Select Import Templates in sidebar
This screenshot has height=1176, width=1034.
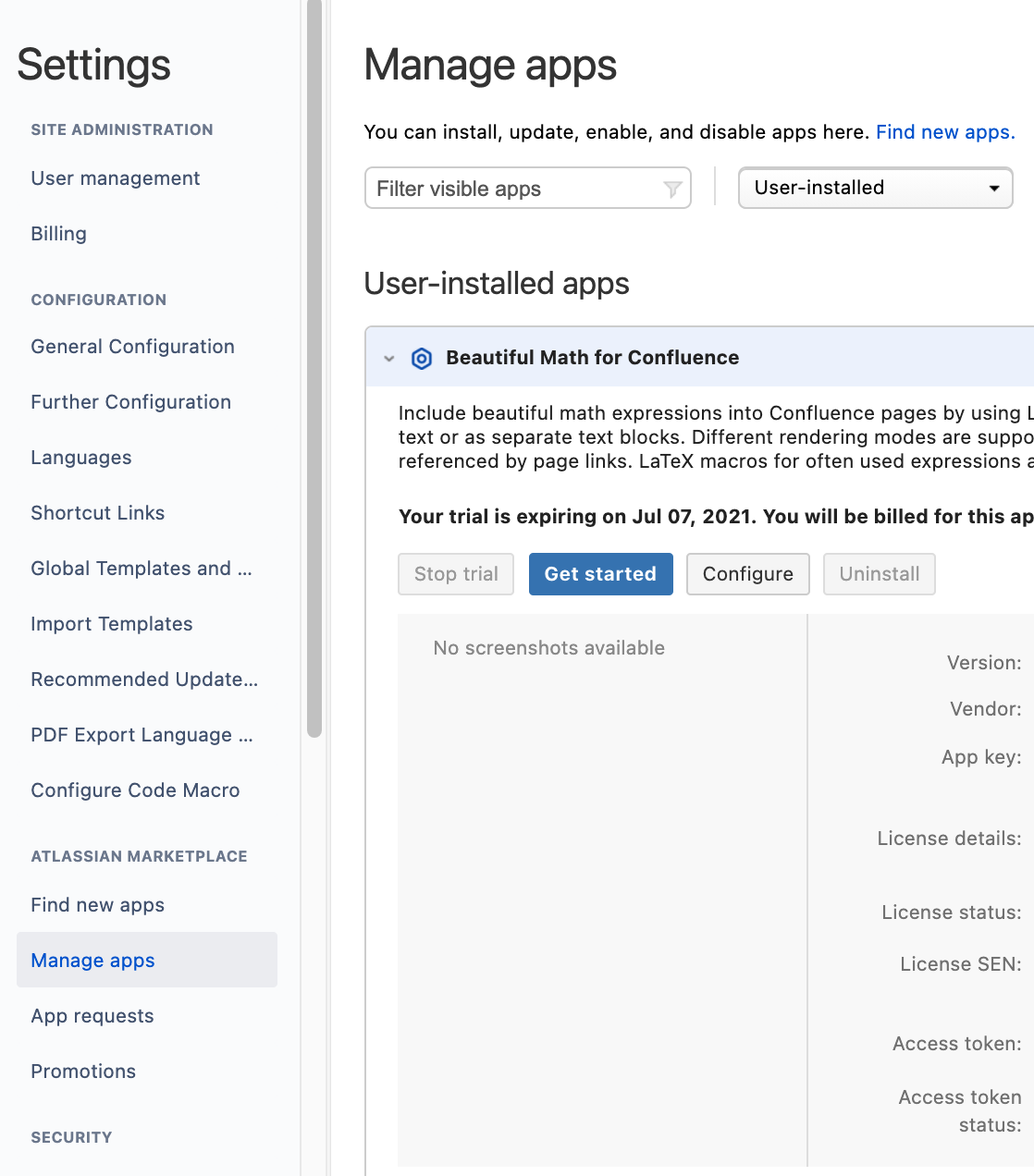click(112, 624)
